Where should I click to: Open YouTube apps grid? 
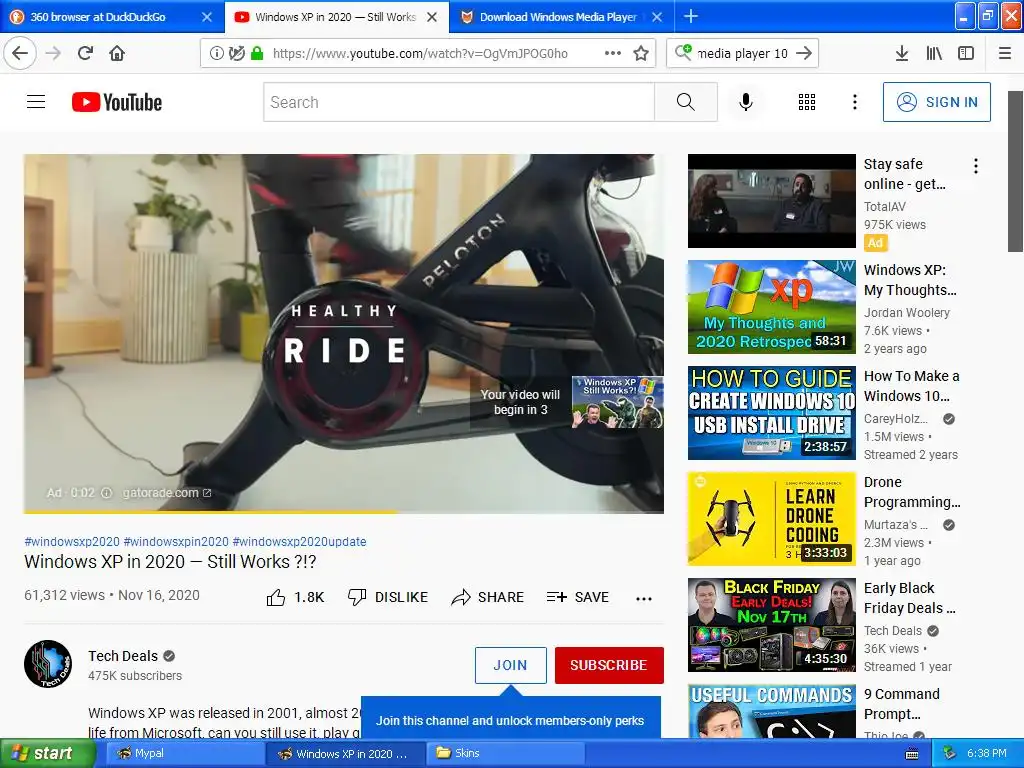[807, 102]
